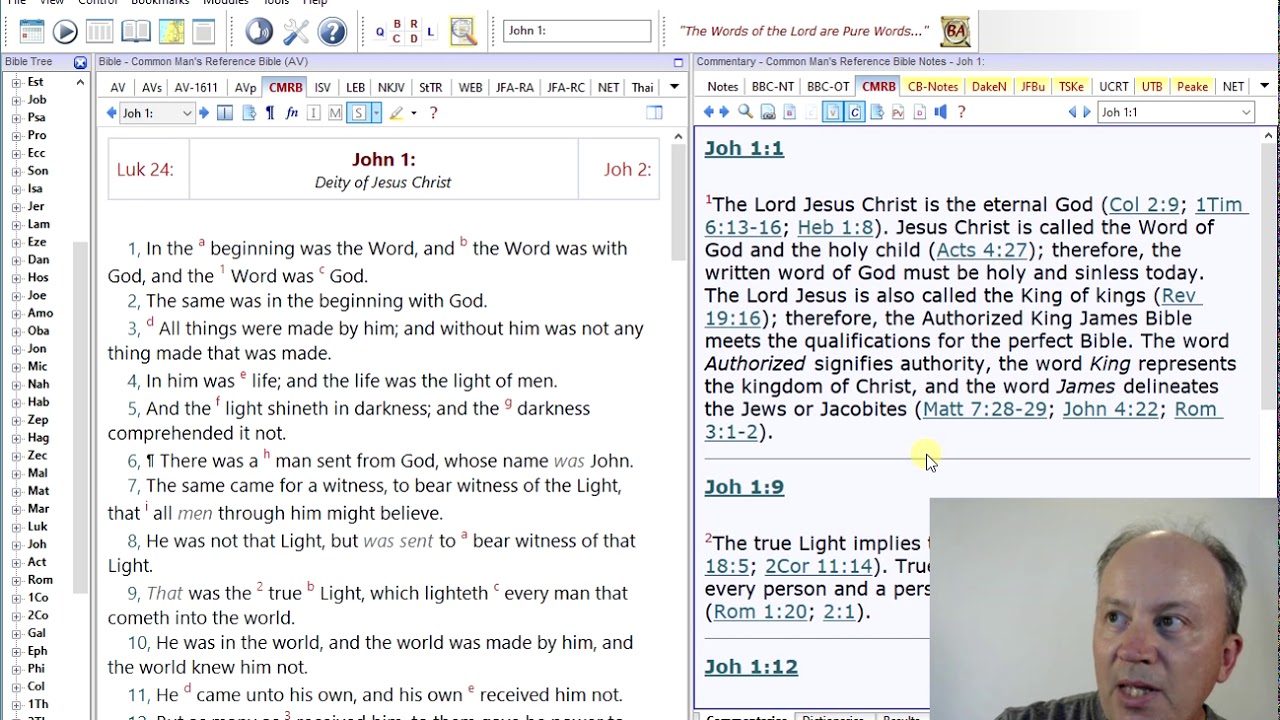Click the search magnifier in Commentary toolbar
The height and width of the screenshot is (720, 1280).
click(745, 112)
